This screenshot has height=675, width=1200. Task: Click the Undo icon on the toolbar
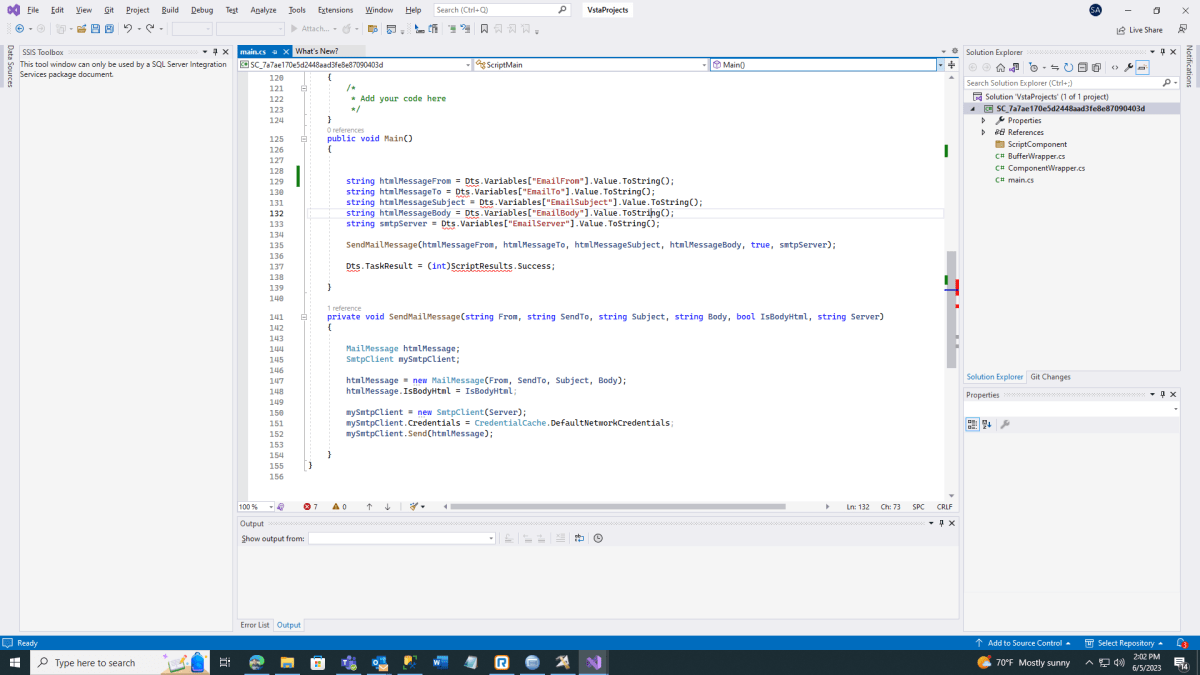coord(128,29)
